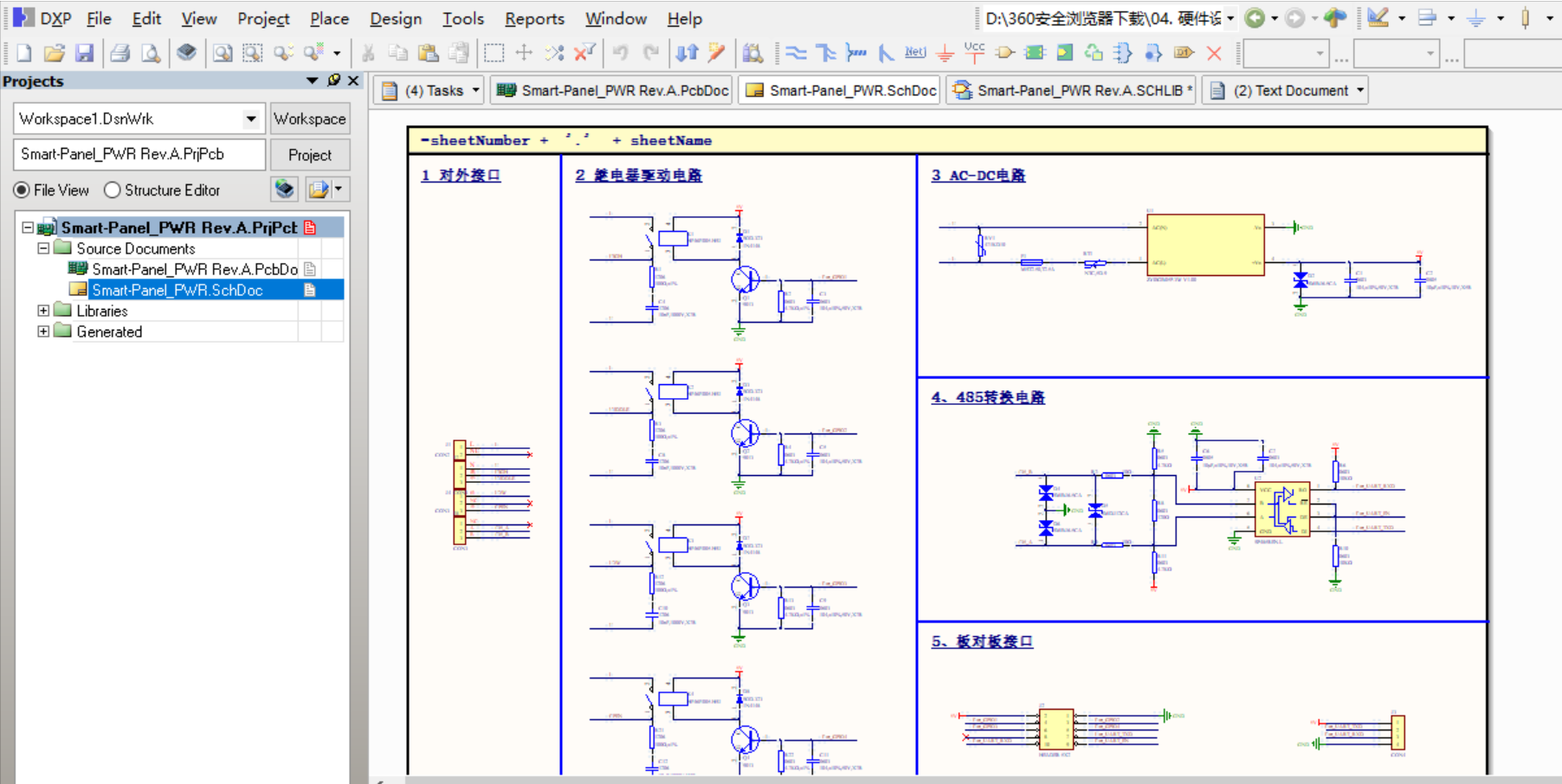Select the Place Net Label tool
This screenshot has width=1562, height=784.
915,54
